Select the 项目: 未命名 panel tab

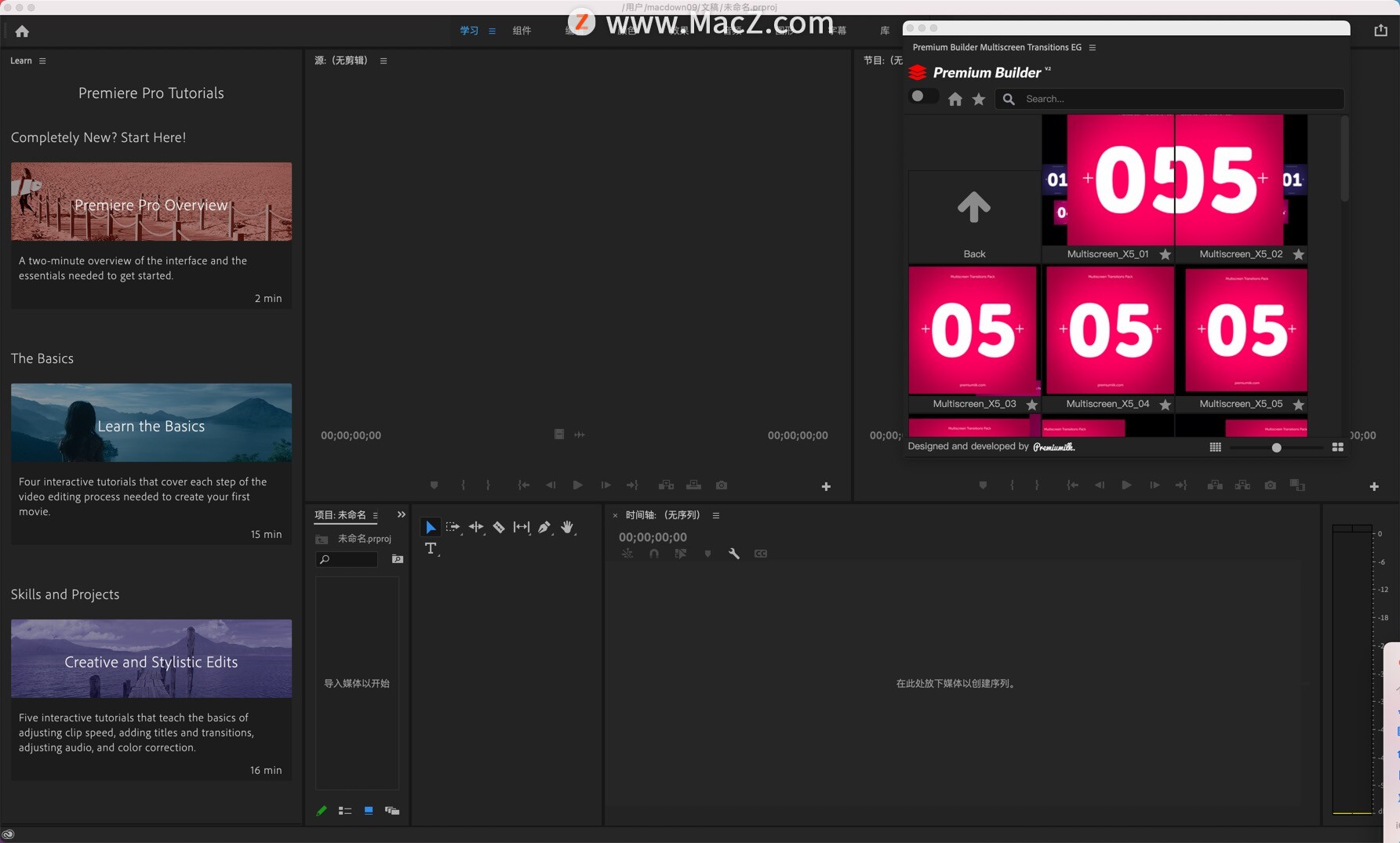pyautogui.click(x=340, y=515)
